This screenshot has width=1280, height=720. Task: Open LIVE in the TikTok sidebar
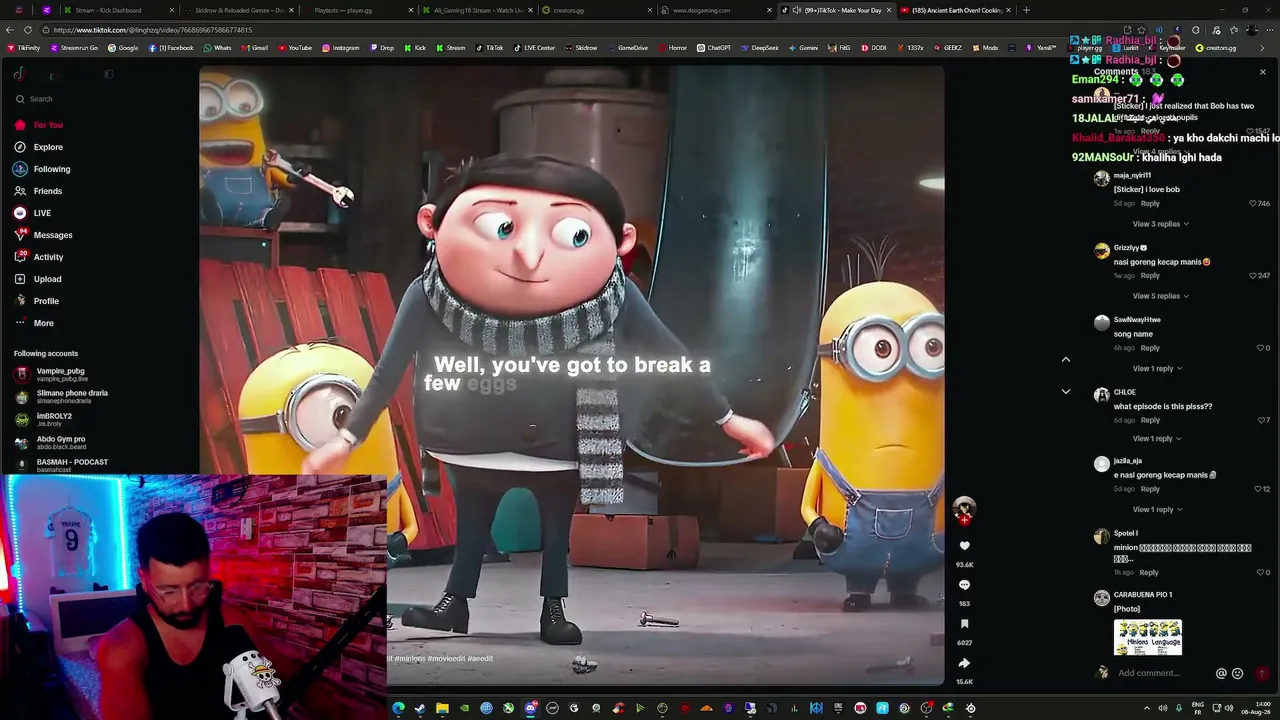(x=32, y=213)
